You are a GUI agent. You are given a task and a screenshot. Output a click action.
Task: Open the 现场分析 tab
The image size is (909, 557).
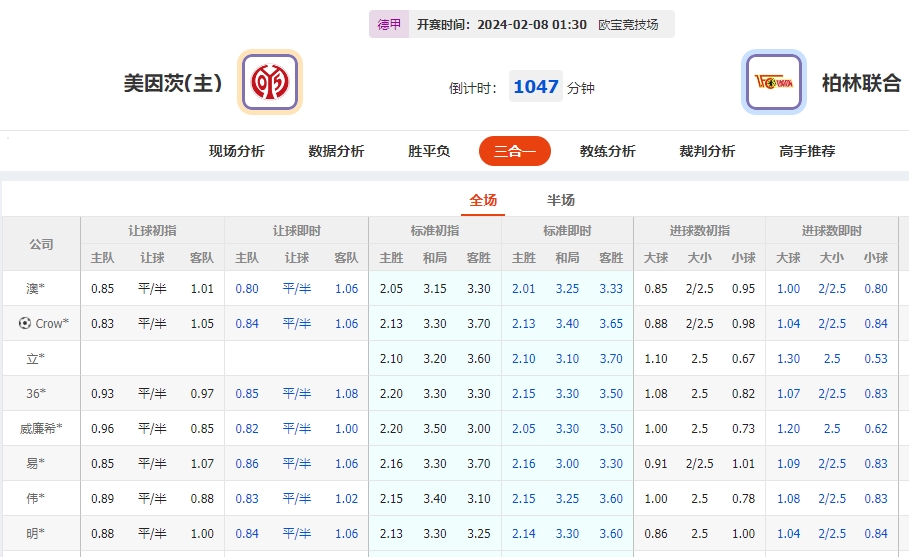coord(236,151)
